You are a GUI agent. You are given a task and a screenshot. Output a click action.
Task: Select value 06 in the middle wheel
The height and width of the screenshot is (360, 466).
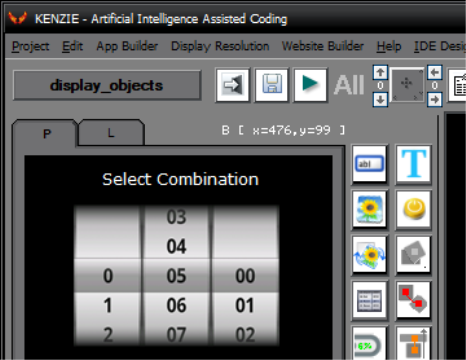tap(176, 305)
